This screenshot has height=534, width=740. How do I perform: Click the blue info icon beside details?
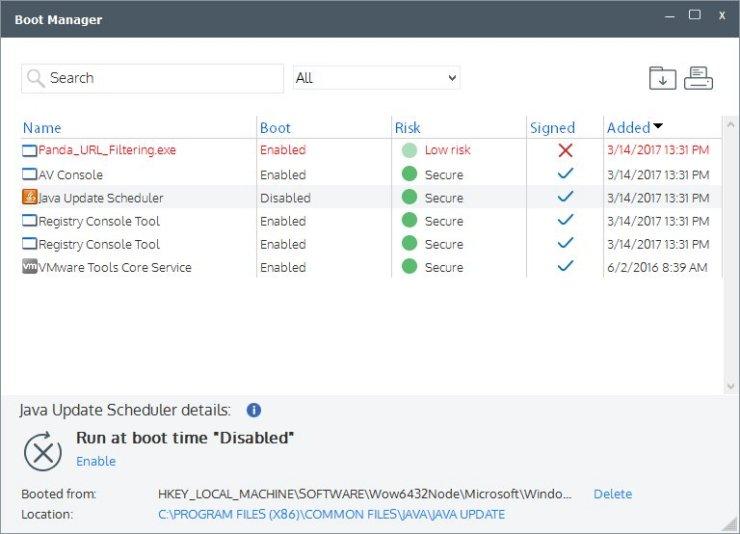pos(254,410)
